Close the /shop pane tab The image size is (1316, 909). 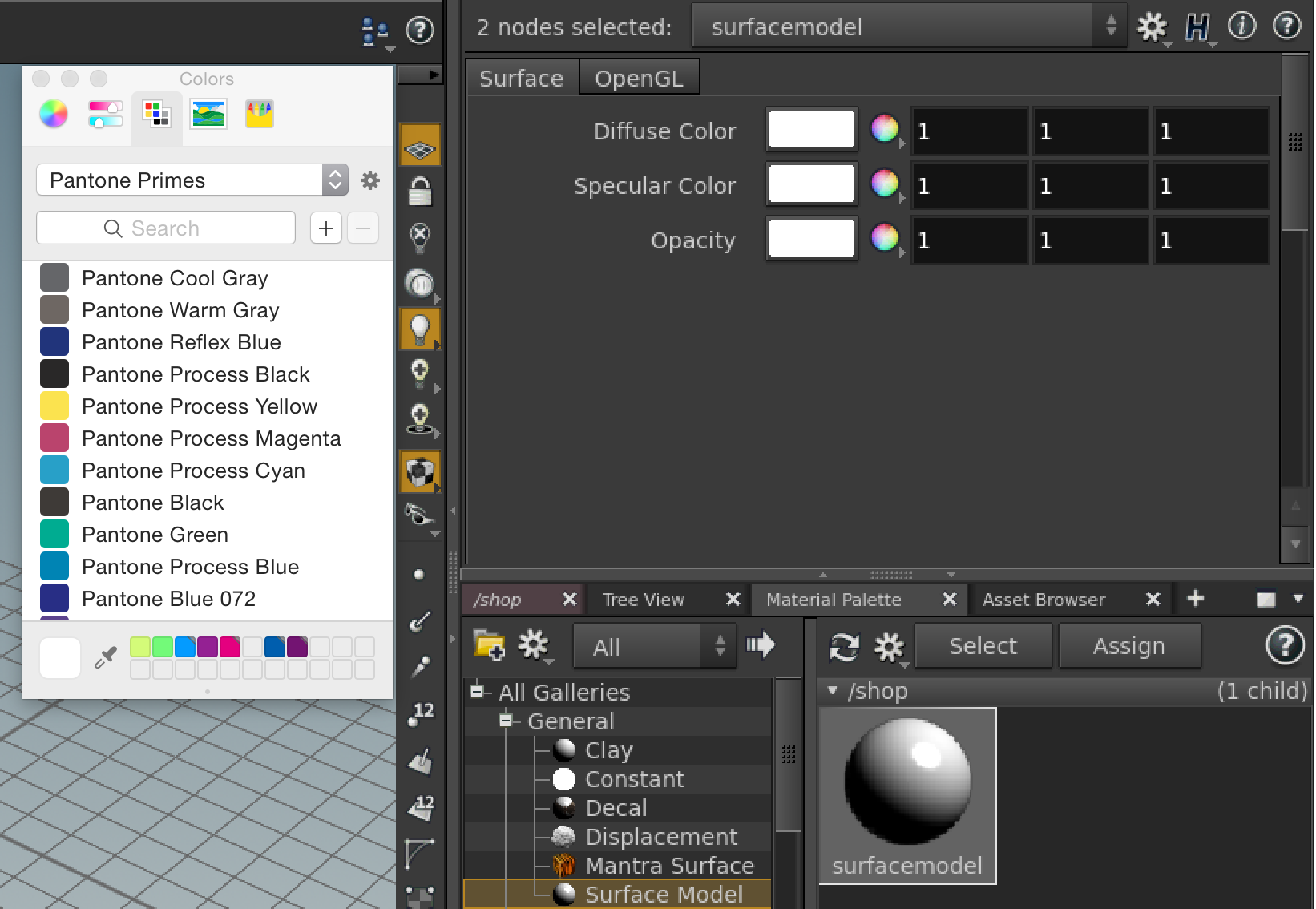570,599
